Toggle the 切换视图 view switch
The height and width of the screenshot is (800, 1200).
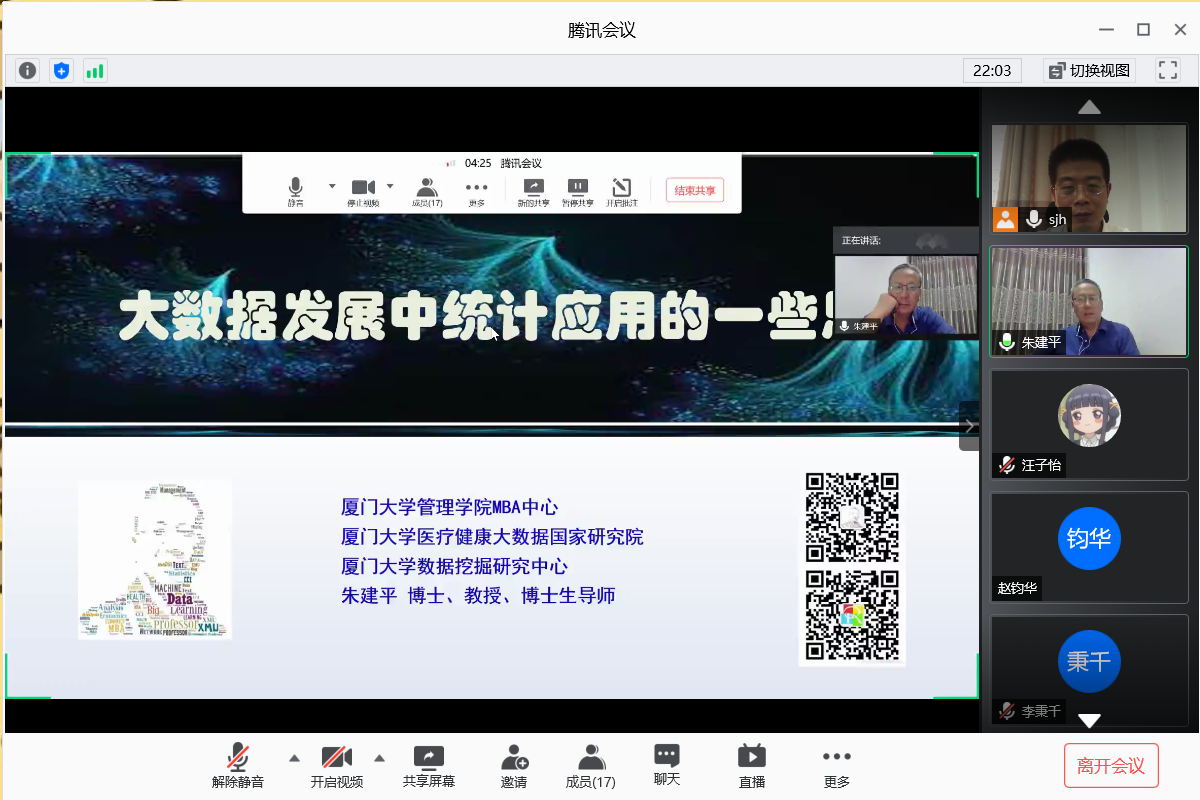click(x=1089, y=71)
